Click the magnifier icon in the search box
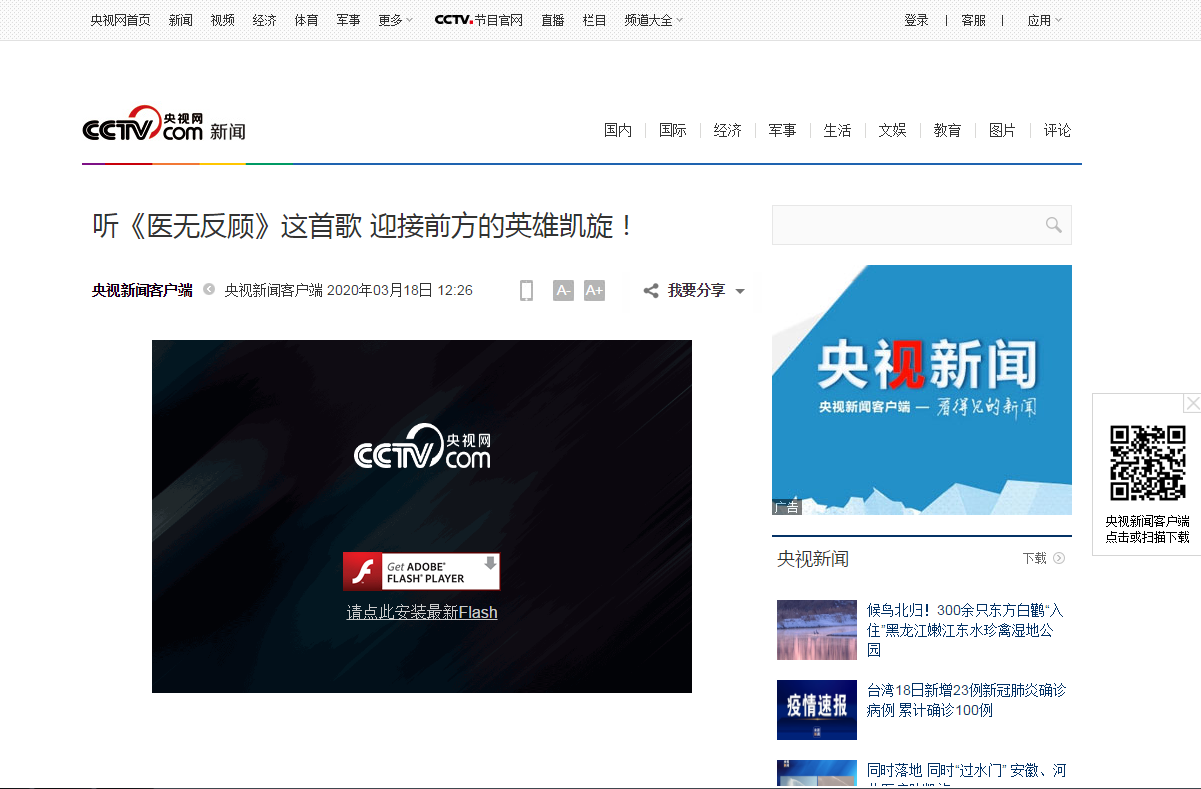 pos(1053,225)
